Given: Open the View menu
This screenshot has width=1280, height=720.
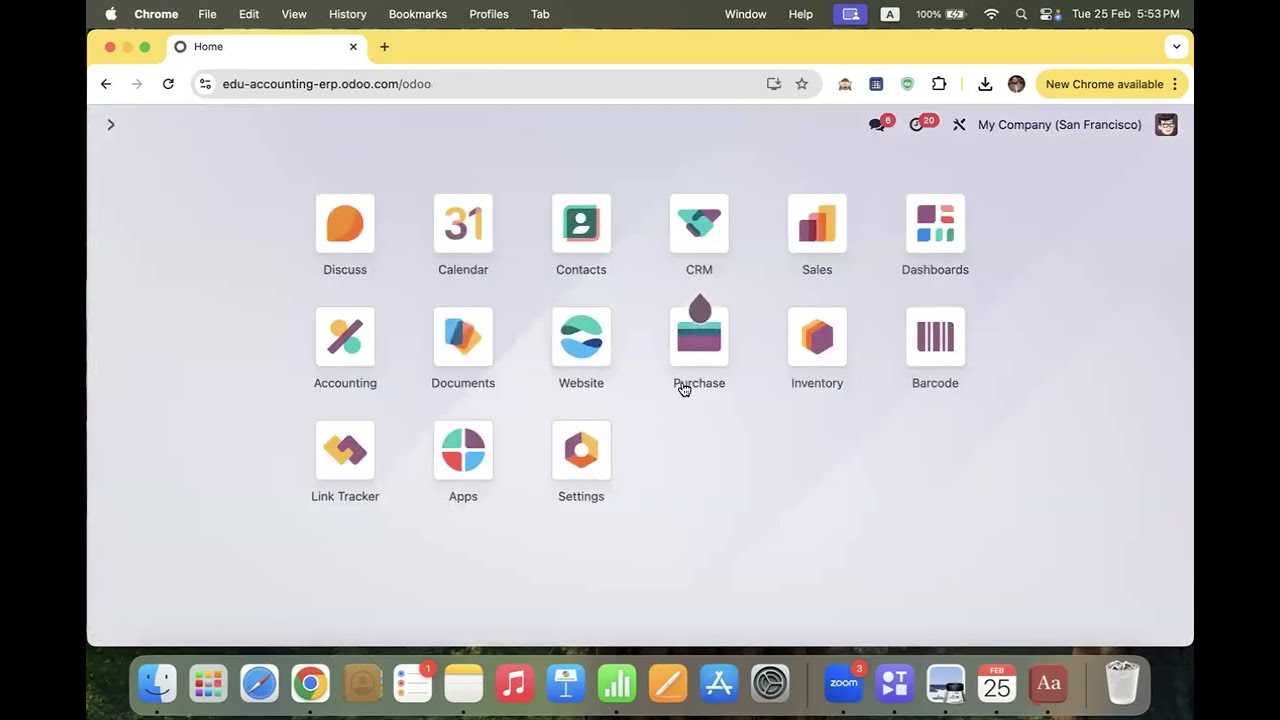Looking at the screenshot, I should pyautogui.click(x=294, y=14).
